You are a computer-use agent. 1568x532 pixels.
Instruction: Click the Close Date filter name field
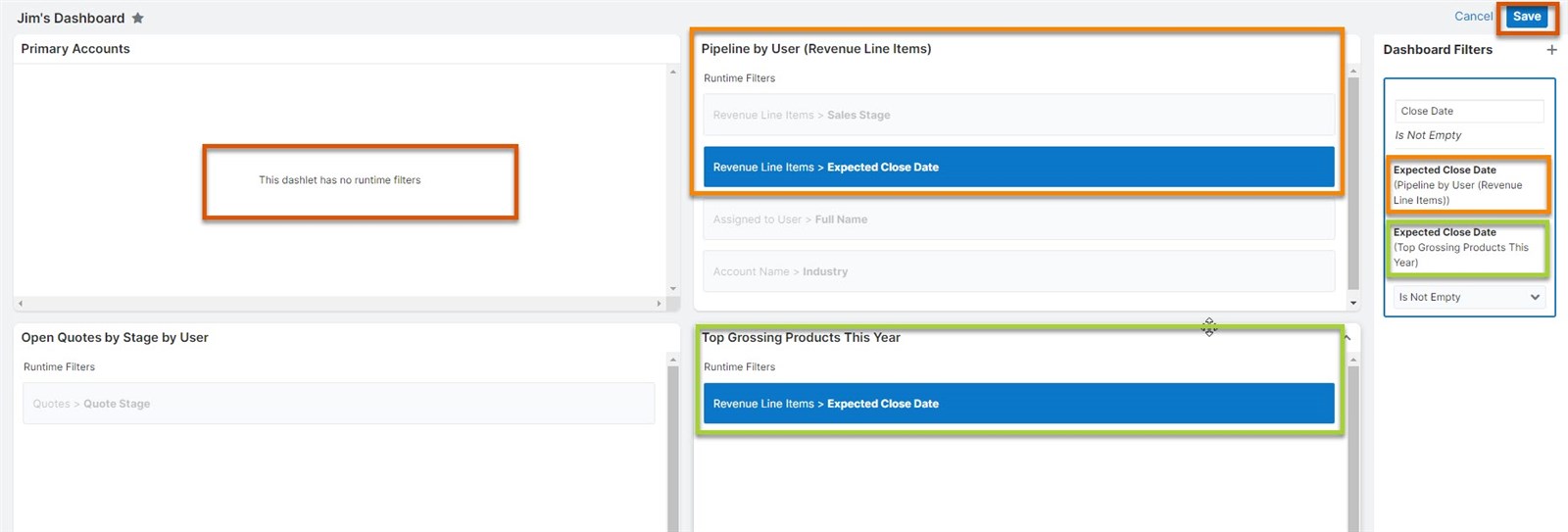click(x=1468, y=112)
